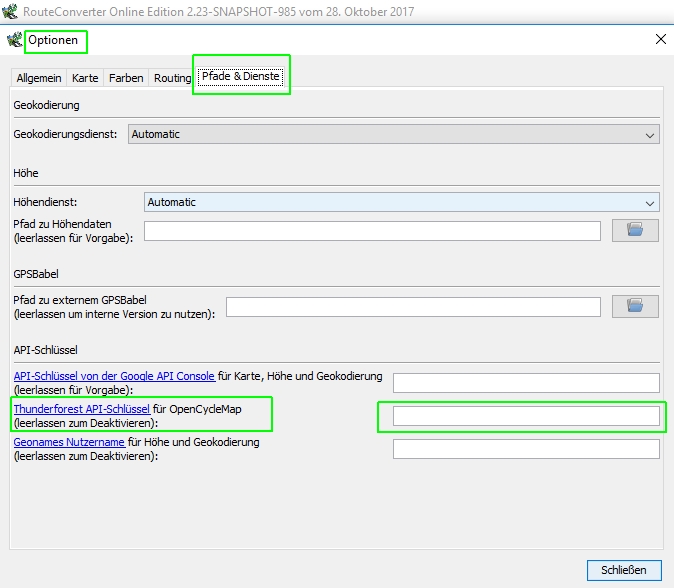Focus the Google API key input field
Image resolution: width=674 pixels, height=588 pixels.
526,383
